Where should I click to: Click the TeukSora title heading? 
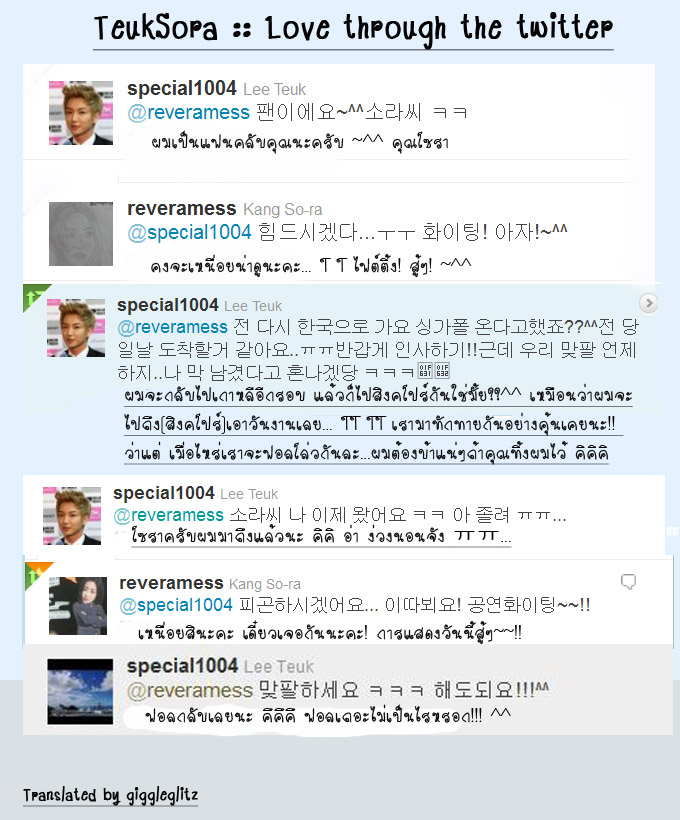click(353, 29)
